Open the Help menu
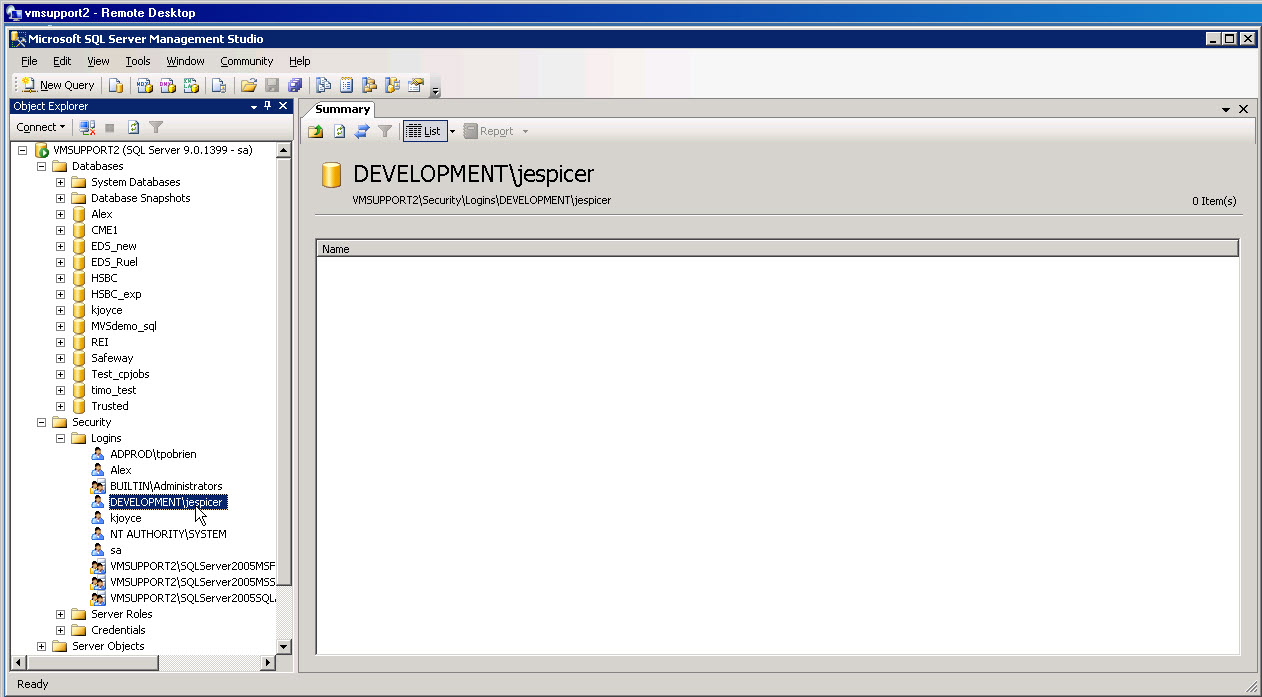The image size is (1262, 697). [x=300, y=61]
